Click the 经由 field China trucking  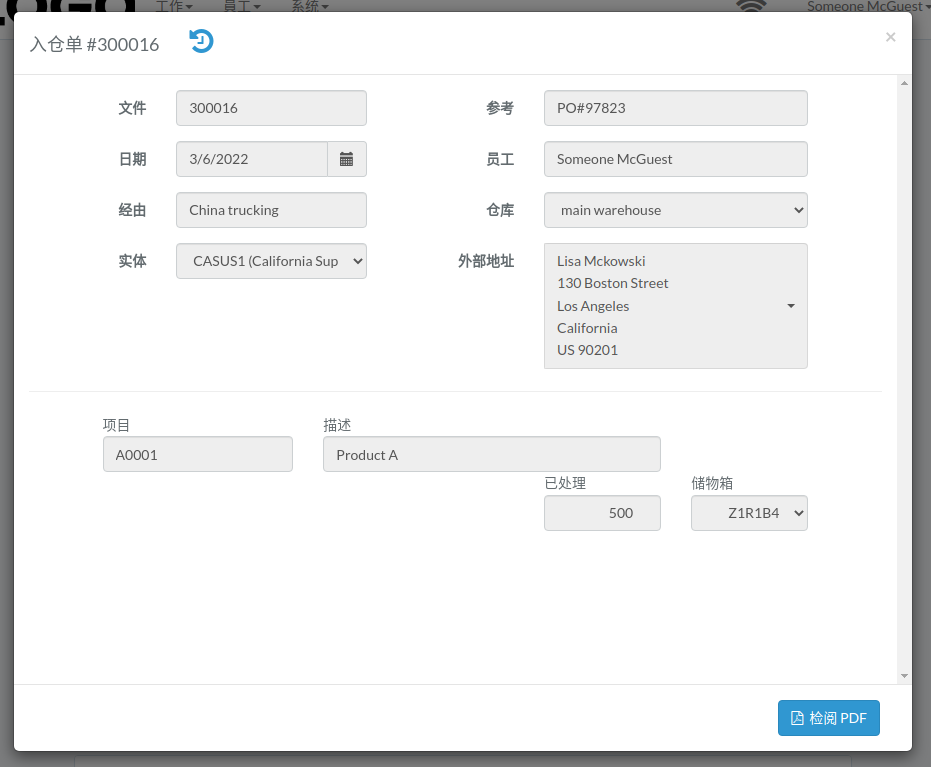271,210
